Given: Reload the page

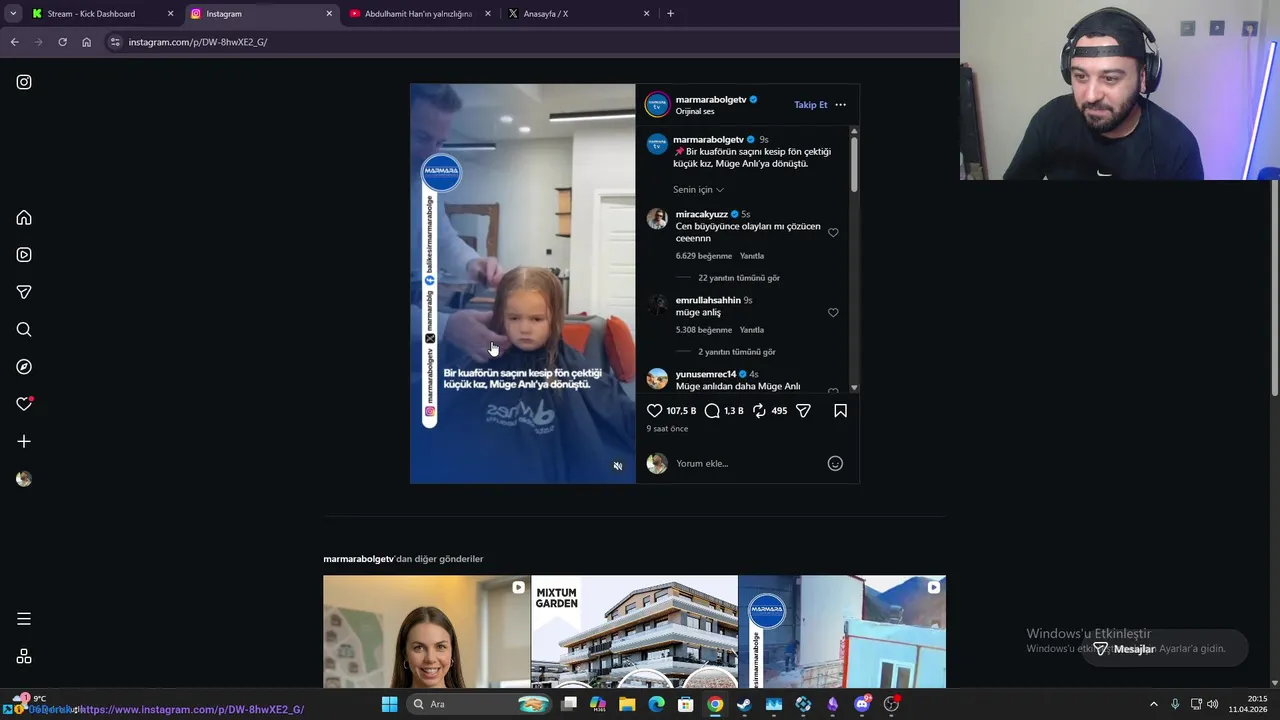Looking at the screenshot, I should pos(62,42).
